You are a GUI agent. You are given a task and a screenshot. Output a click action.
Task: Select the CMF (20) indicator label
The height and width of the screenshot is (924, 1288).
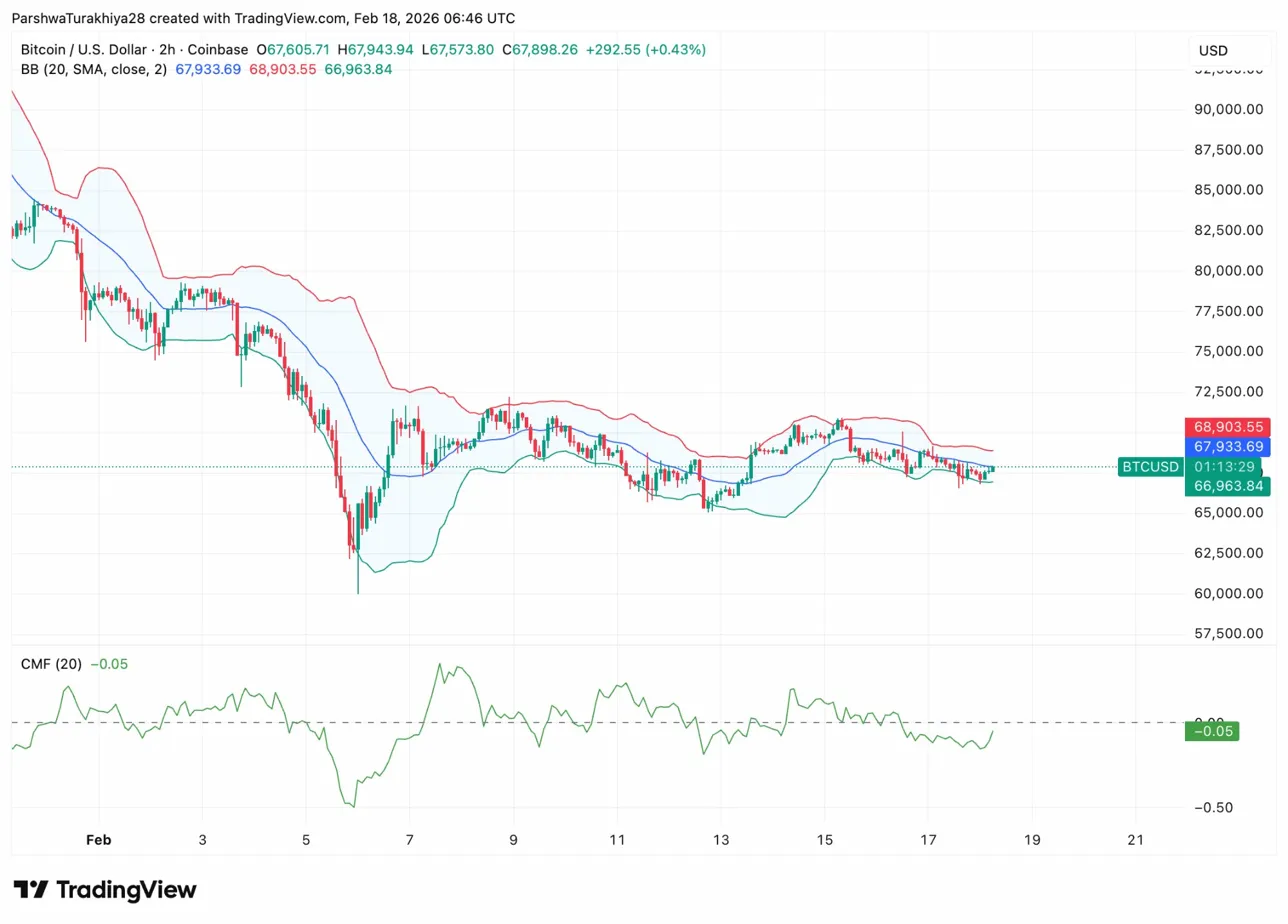pyautogui.click(x=52, y=664)
